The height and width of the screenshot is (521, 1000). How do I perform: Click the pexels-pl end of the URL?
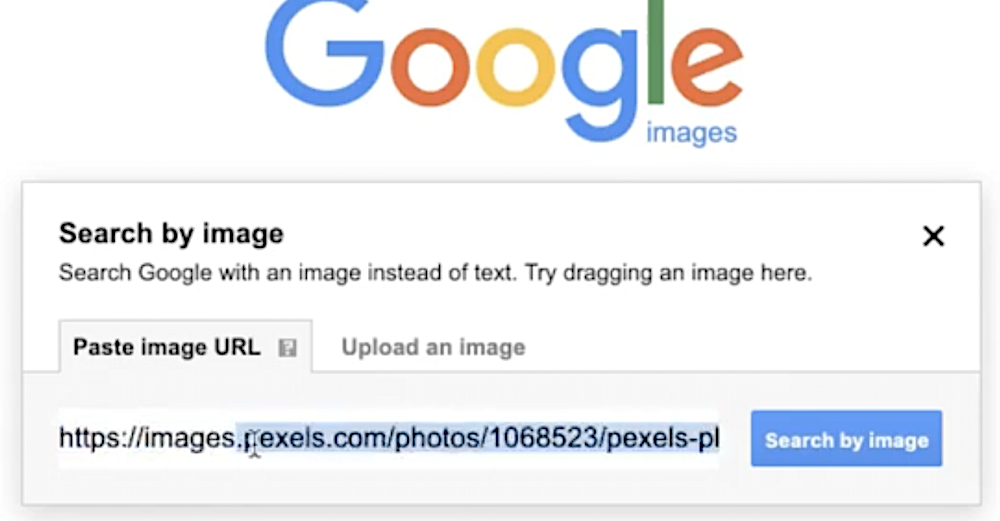[x=663, y=438]
